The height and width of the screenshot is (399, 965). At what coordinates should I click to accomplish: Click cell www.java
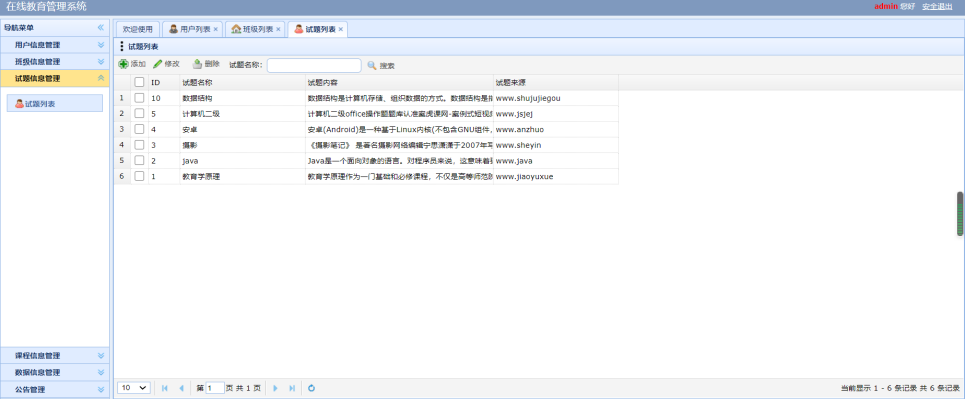pyautogui.click(x=556, y=161)
